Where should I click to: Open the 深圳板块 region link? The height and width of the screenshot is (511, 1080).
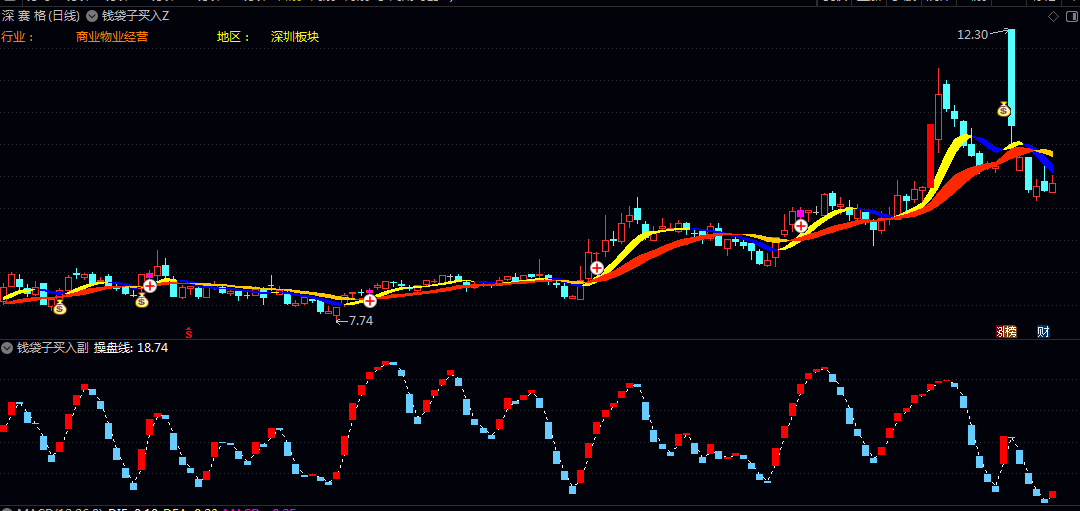click(295, 36)
